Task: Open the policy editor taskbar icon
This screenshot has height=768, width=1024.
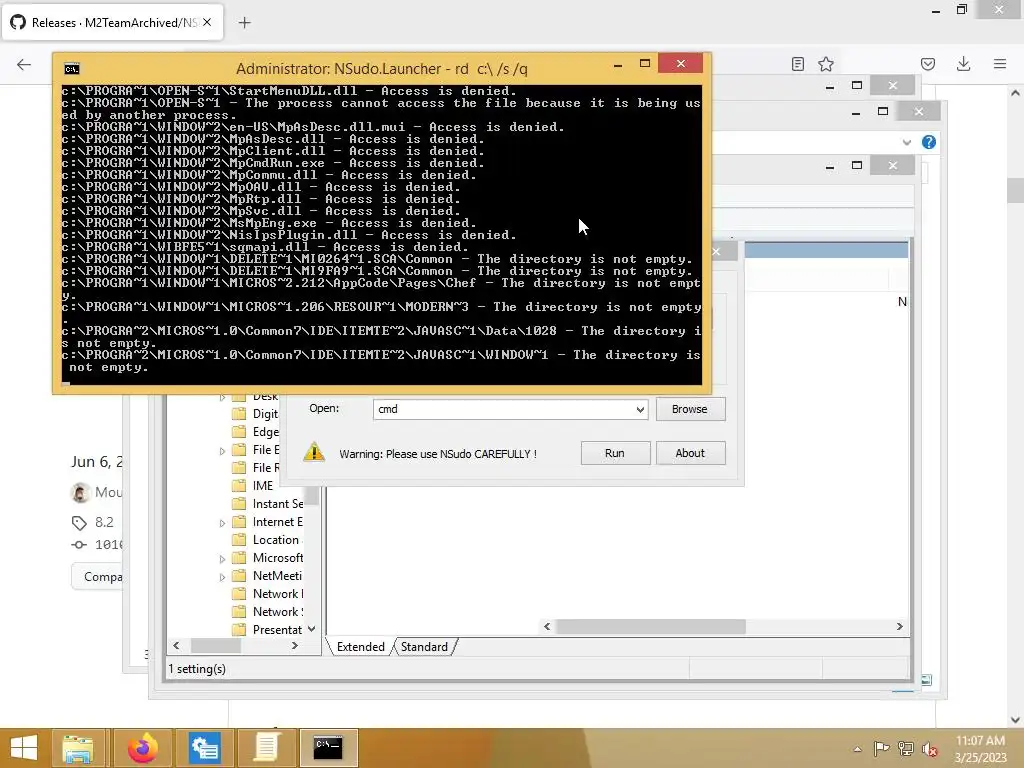Action: [204, 748]
